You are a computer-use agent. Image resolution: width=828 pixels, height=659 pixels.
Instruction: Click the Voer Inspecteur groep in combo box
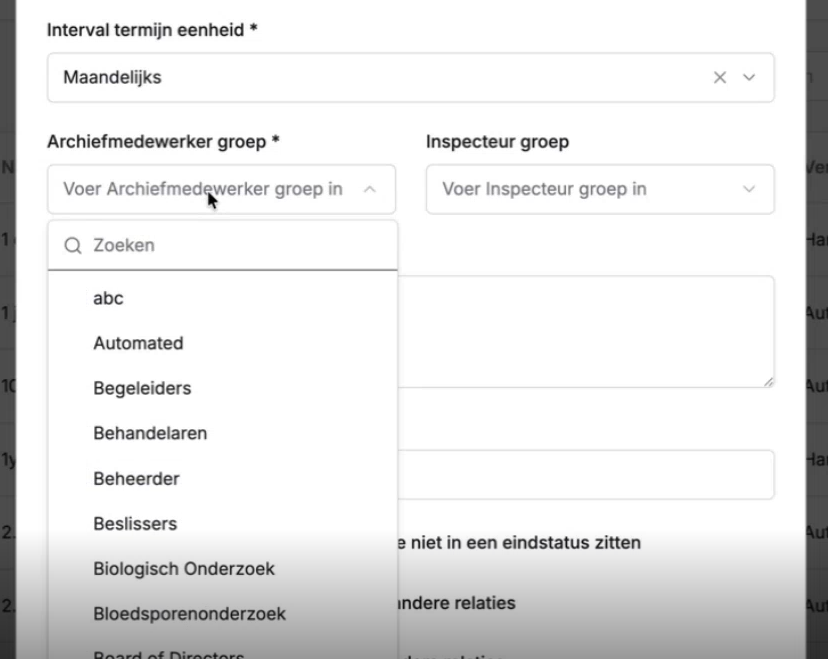click(600, 189)
